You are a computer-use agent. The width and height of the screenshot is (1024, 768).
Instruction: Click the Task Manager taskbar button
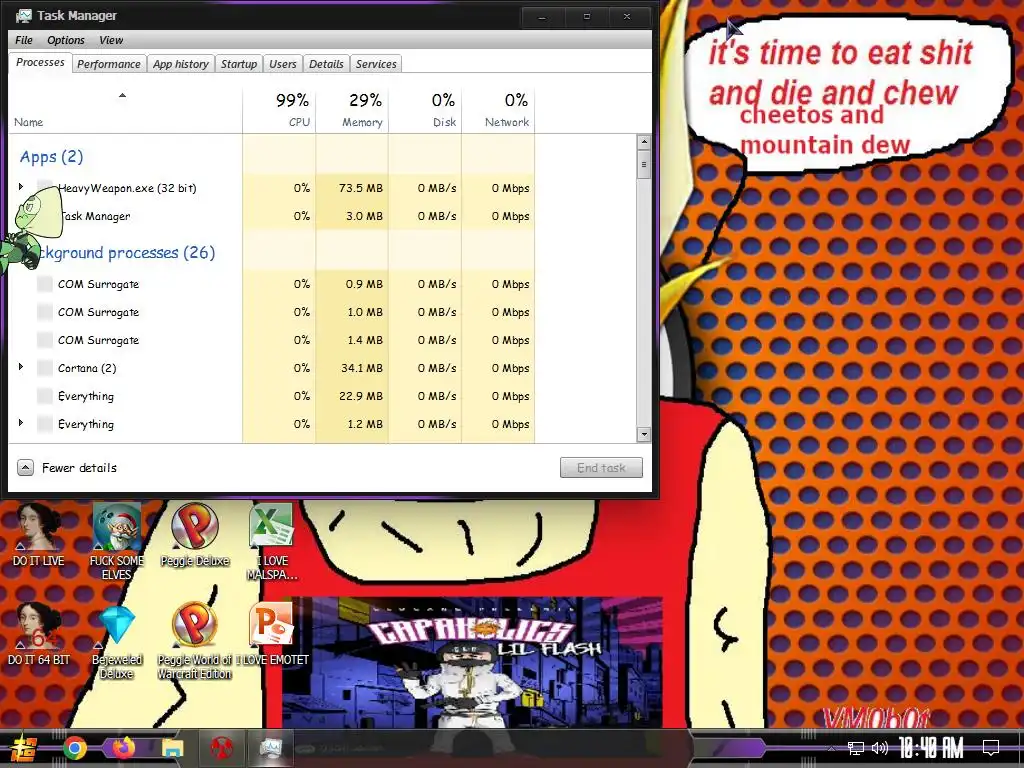[x=270, y=748]
